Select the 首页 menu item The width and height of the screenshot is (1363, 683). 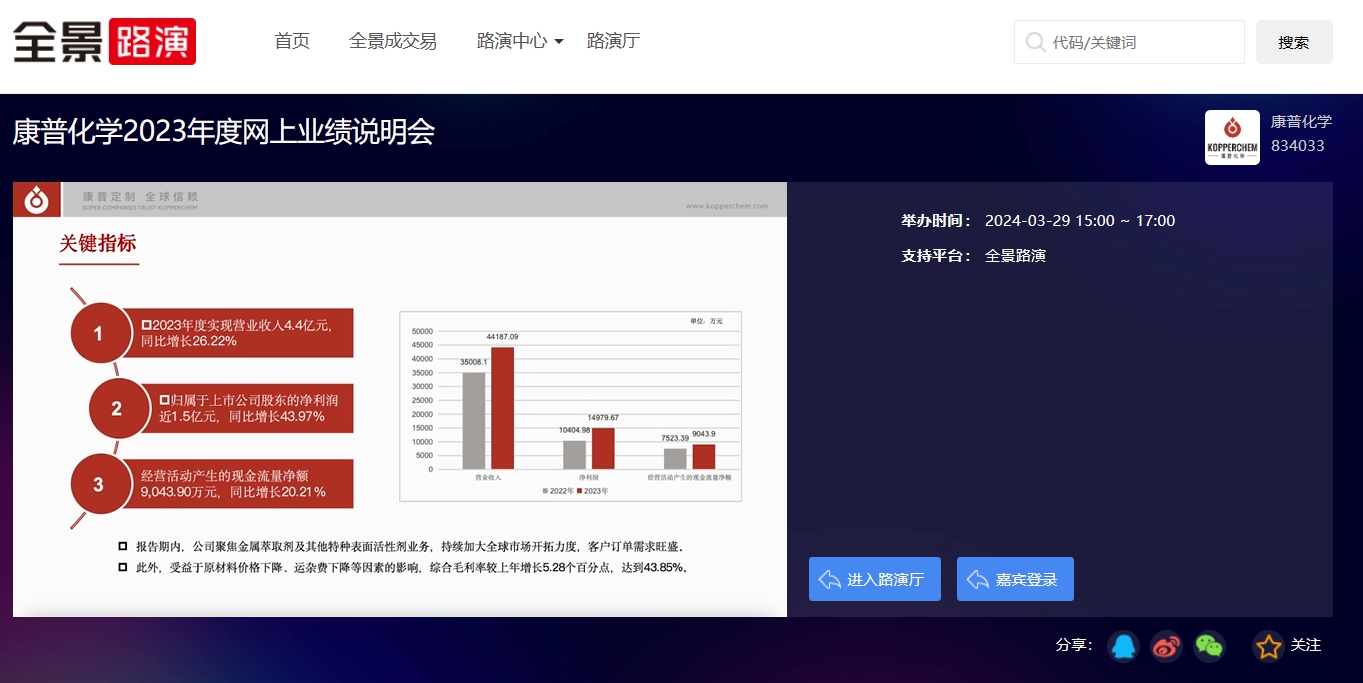(291, 41)
